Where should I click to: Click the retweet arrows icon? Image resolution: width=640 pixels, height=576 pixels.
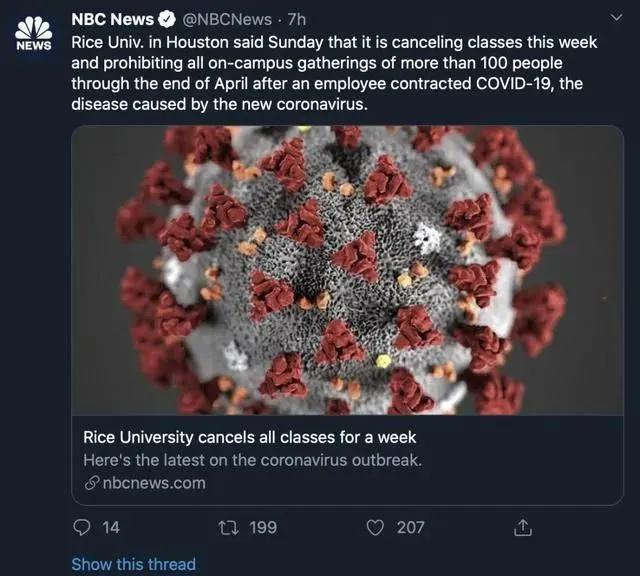pos(226,526)
